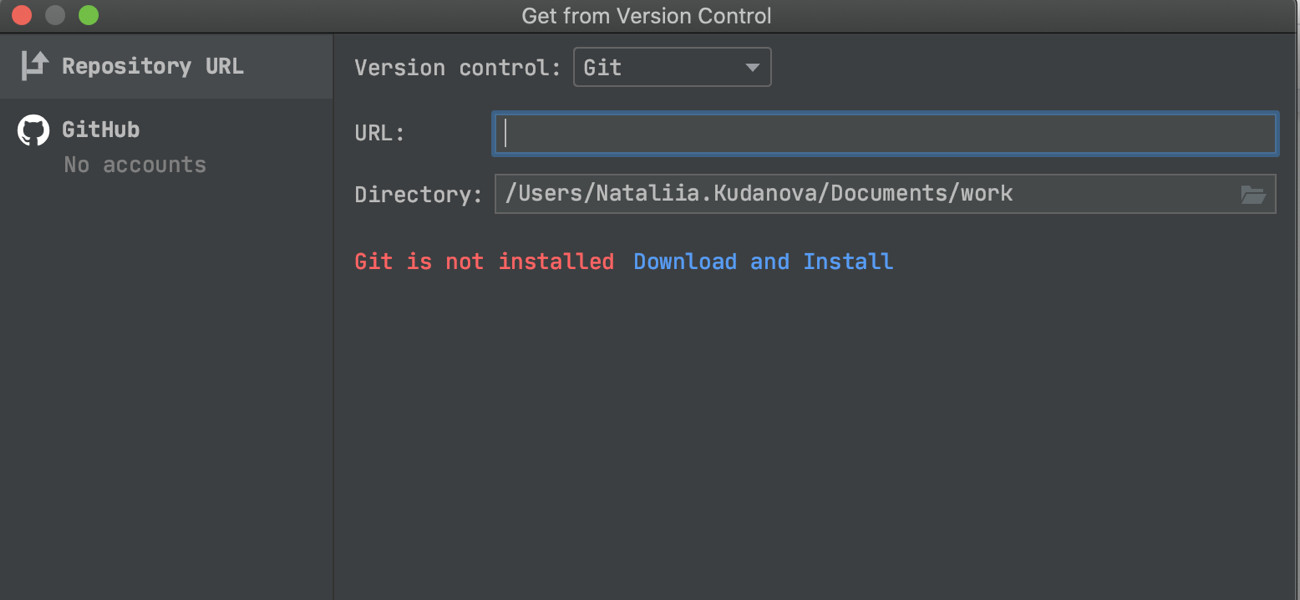The image size is (1300, 600).
Task: Minimize the dialog with the gray button
Action: click(55, 15)
